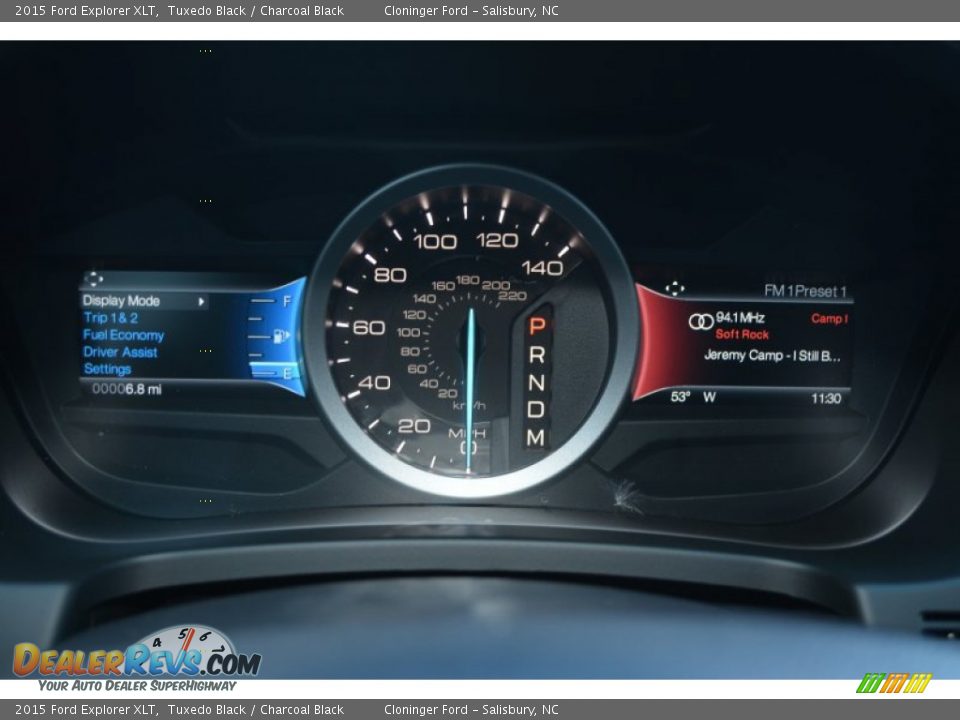960x720 pixels.
Task: Expand the Display Mode submenu arrow
Action: tap(201, 301)
